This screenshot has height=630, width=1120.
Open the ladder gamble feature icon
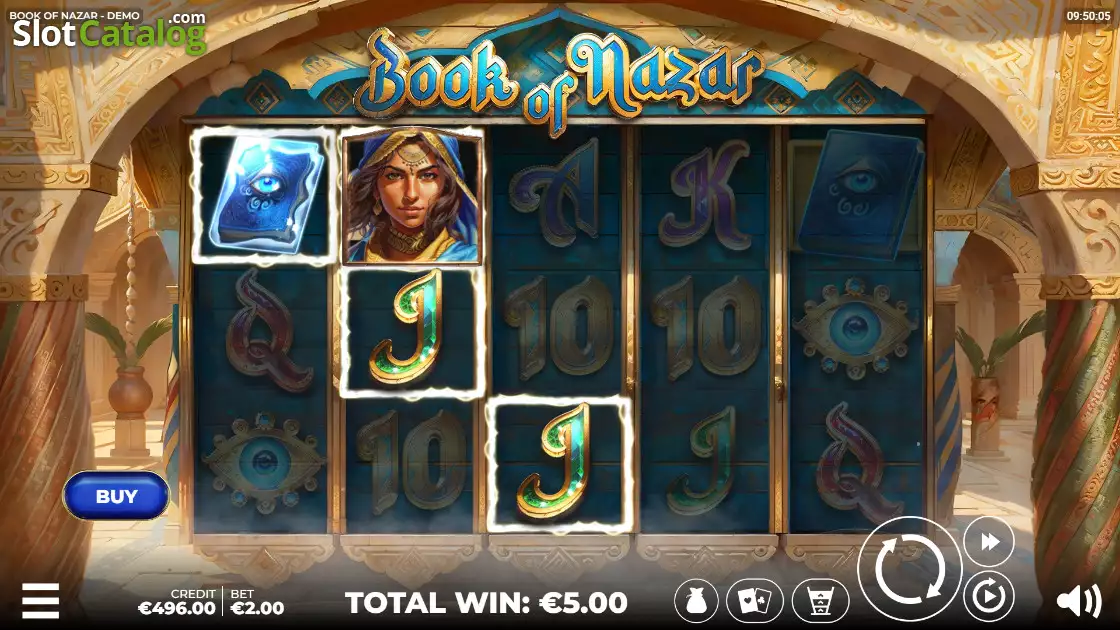coord(821,601)
